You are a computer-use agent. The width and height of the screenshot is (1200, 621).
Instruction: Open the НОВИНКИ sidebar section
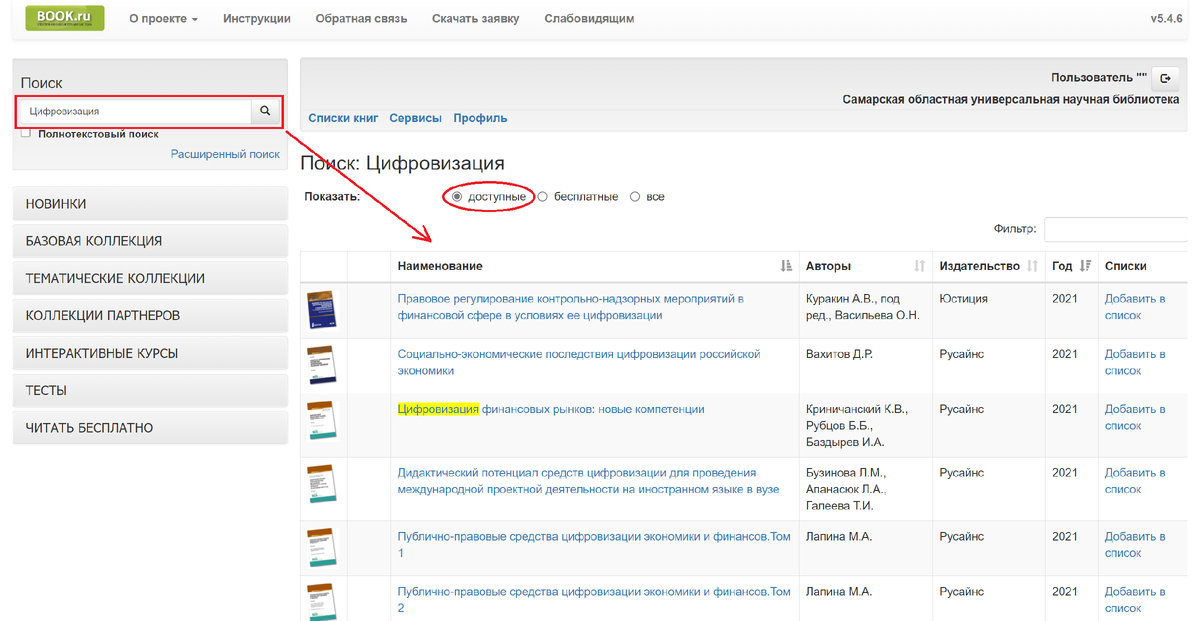point(150,204)
